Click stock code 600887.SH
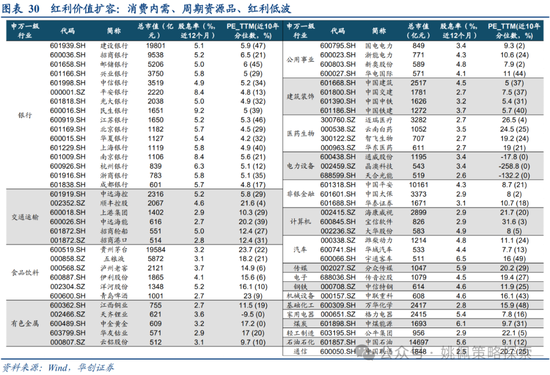 click(x=68, y=277)
